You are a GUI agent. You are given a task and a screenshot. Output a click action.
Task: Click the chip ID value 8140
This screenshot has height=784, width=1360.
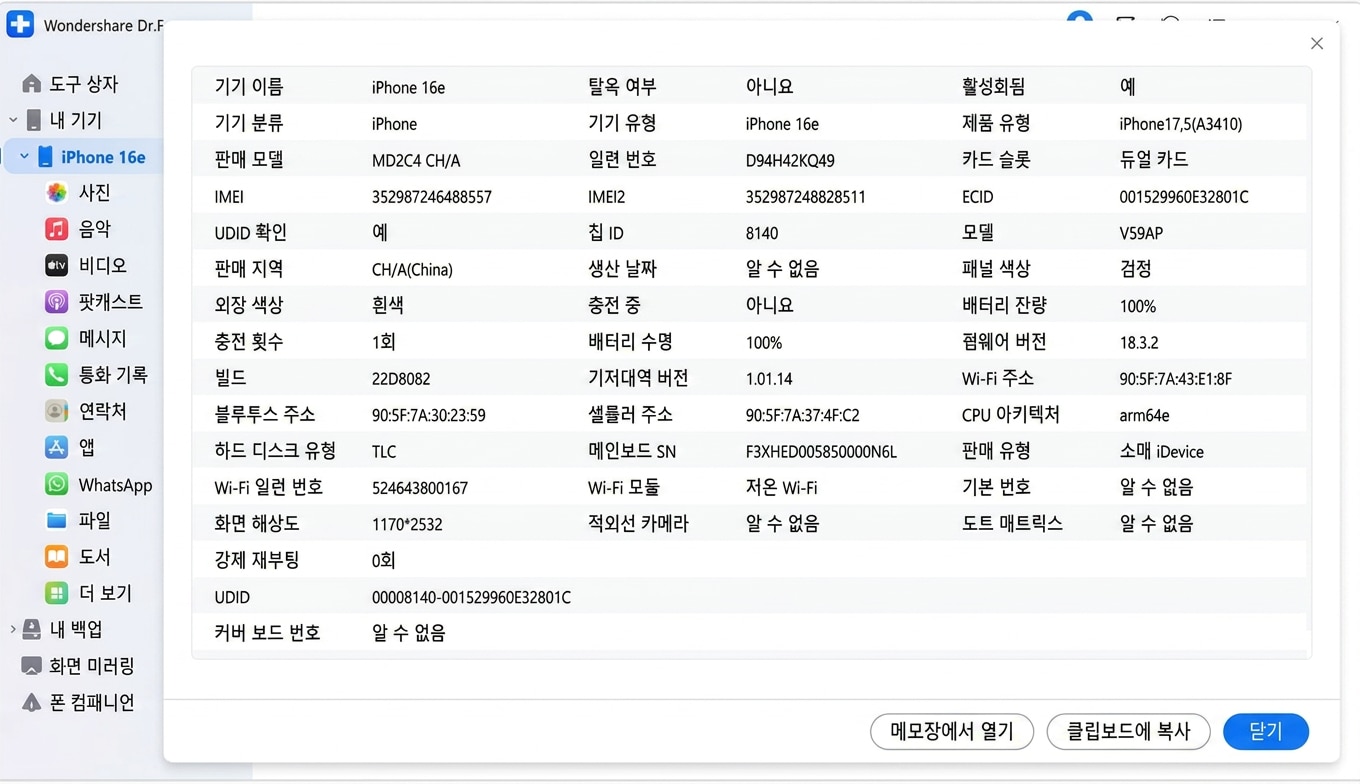tap(762, 233)
